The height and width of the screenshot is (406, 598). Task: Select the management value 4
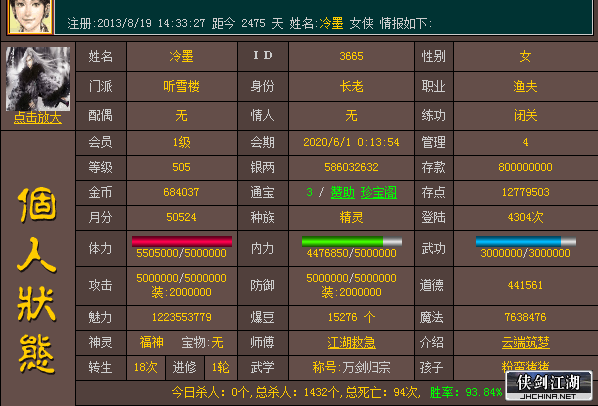(526, 142)
